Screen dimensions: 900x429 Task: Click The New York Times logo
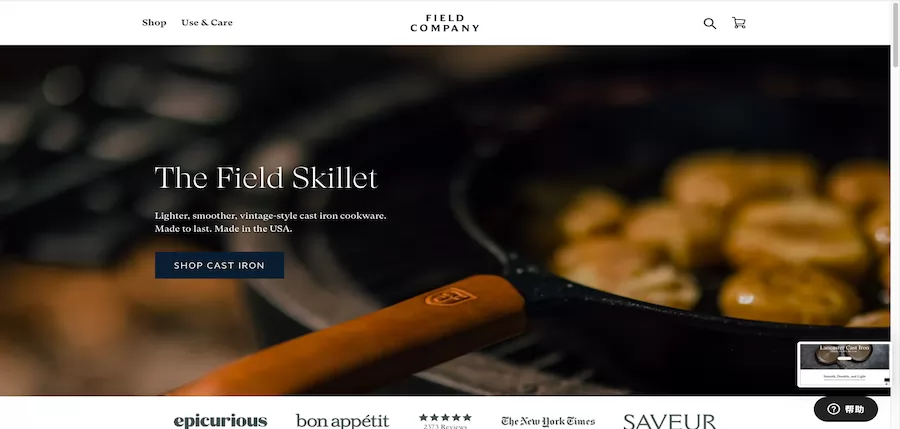(548, 422)
